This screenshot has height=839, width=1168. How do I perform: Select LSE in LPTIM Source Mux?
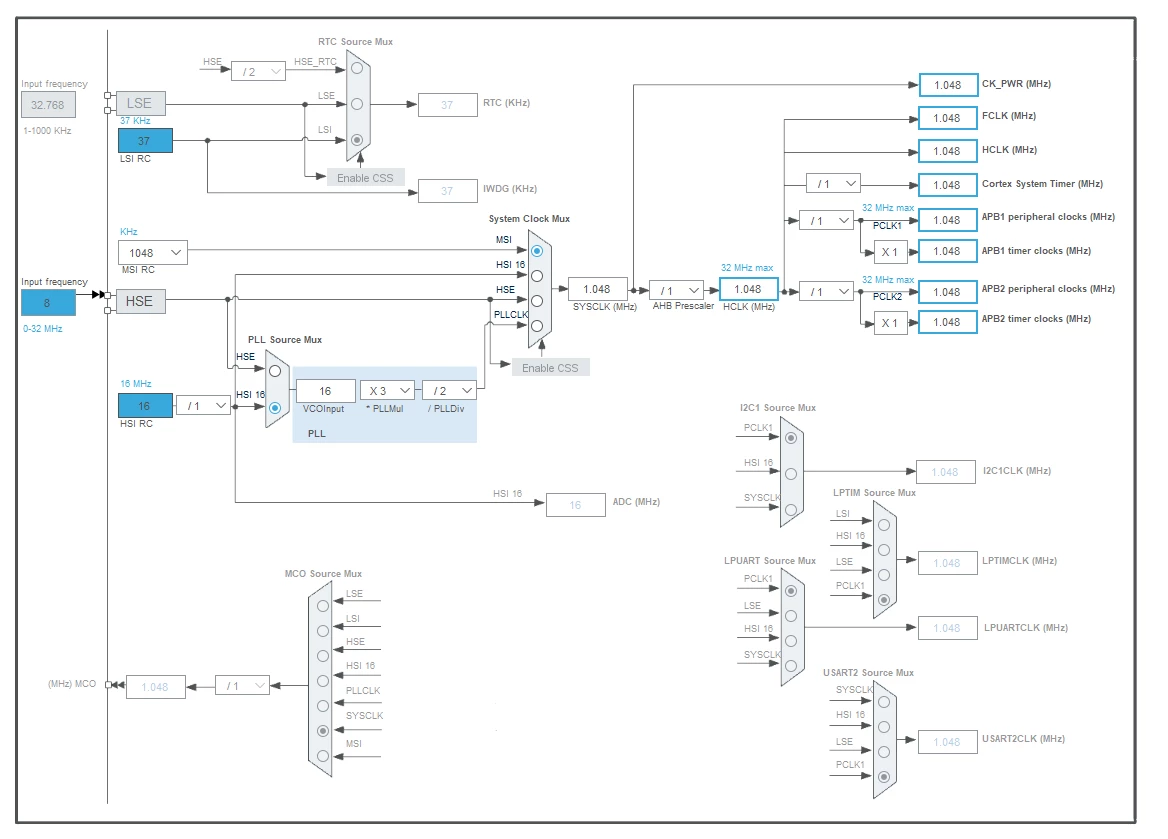tap(883, 574)
